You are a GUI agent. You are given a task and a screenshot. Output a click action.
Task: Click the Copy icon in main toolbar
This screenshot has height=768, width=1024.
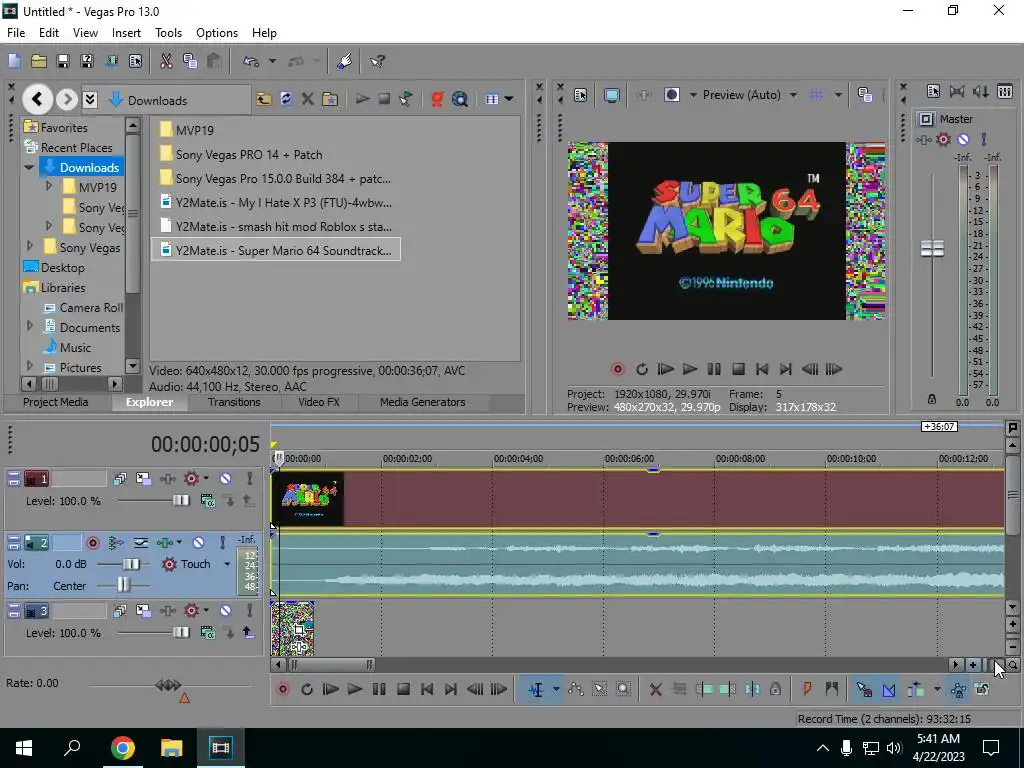pyautogui.click(x=190, y=61)
